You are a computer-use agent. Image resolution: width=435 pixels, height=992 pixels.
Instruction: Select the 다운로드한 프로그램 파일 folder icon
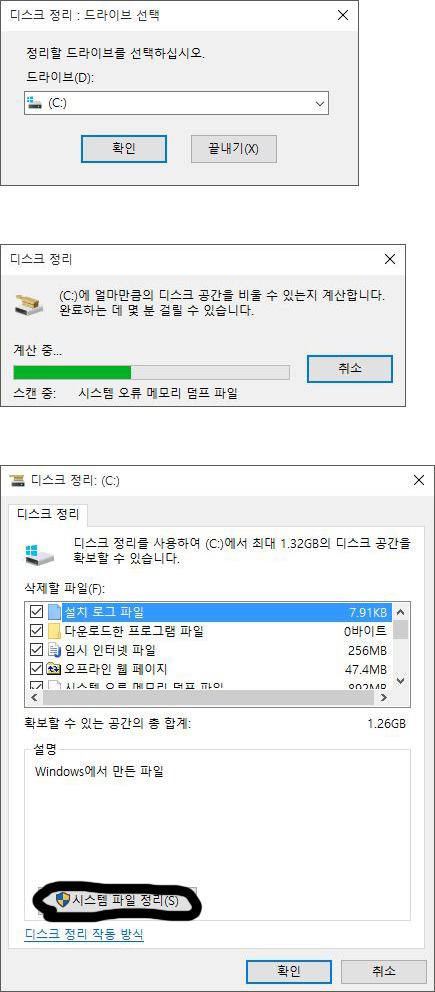(x=54, y=631)
